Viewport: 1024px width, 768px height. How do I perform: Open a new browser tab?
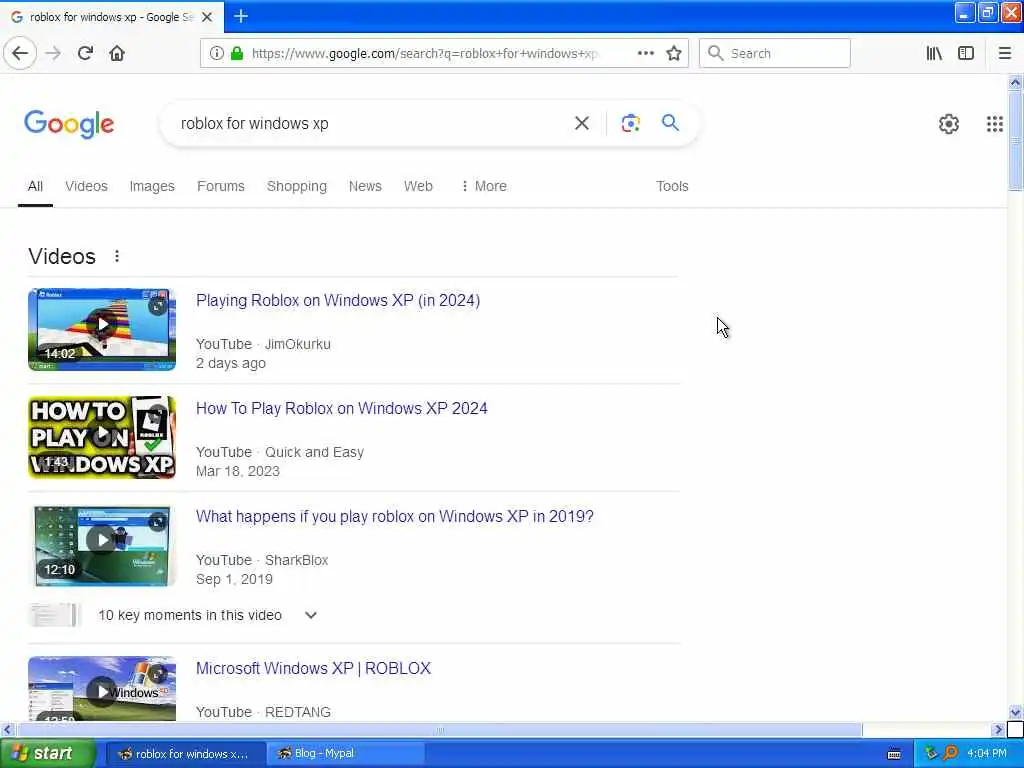(241, 16)
